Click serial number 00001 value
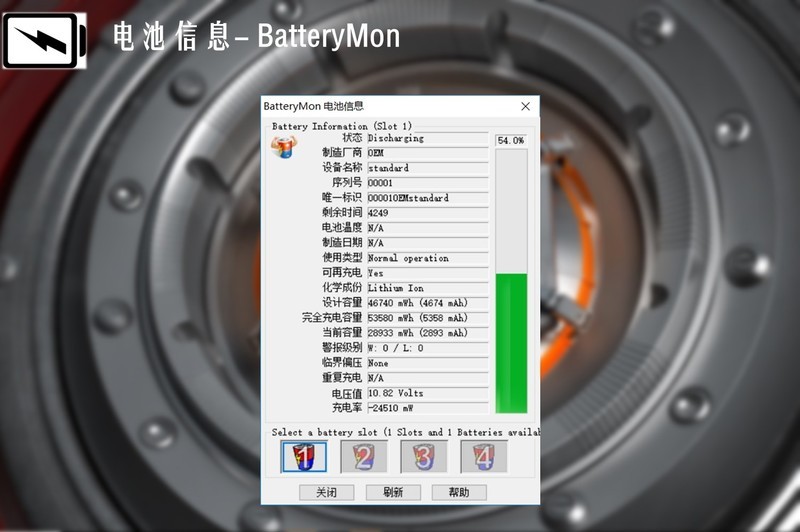Screen dimensions: 800x532 (428, 183)
